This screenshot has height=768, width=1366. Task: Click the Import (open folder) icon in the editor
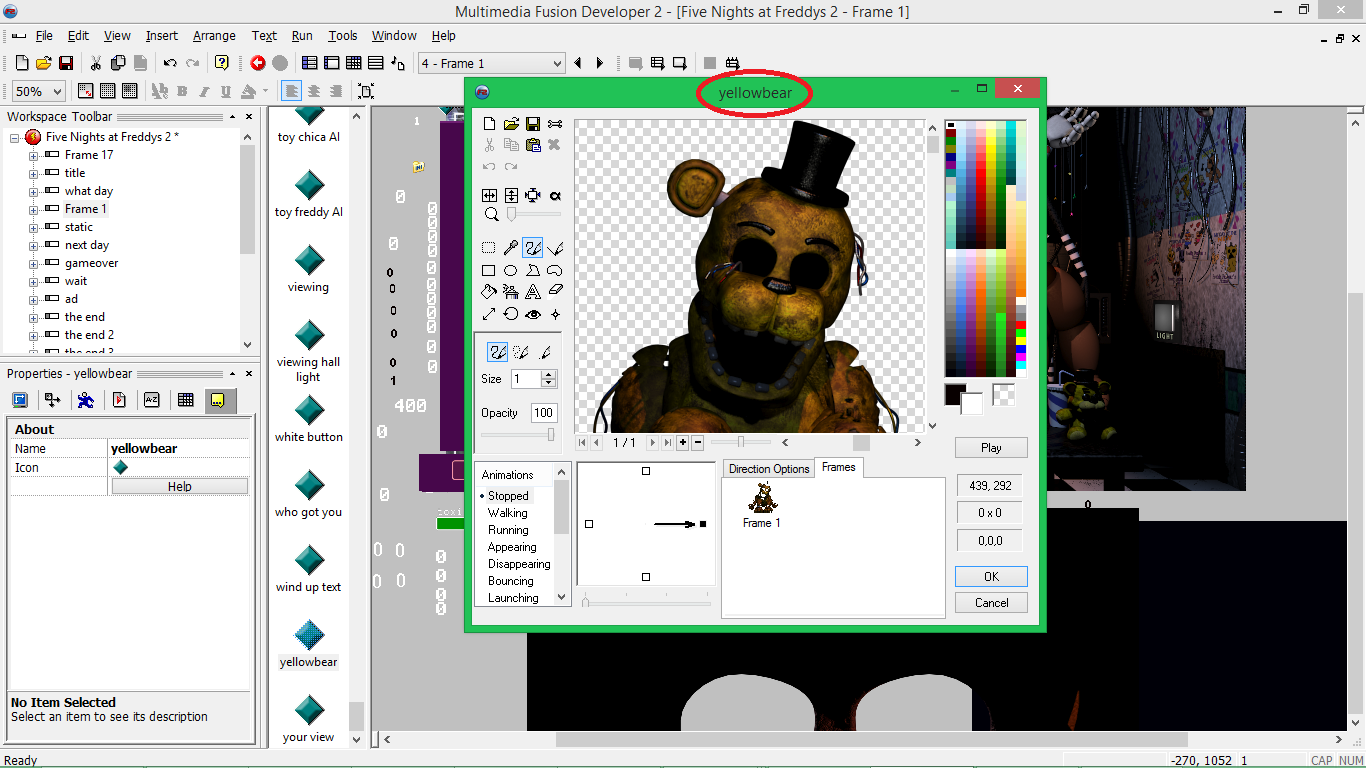click(x=511, y=124)
